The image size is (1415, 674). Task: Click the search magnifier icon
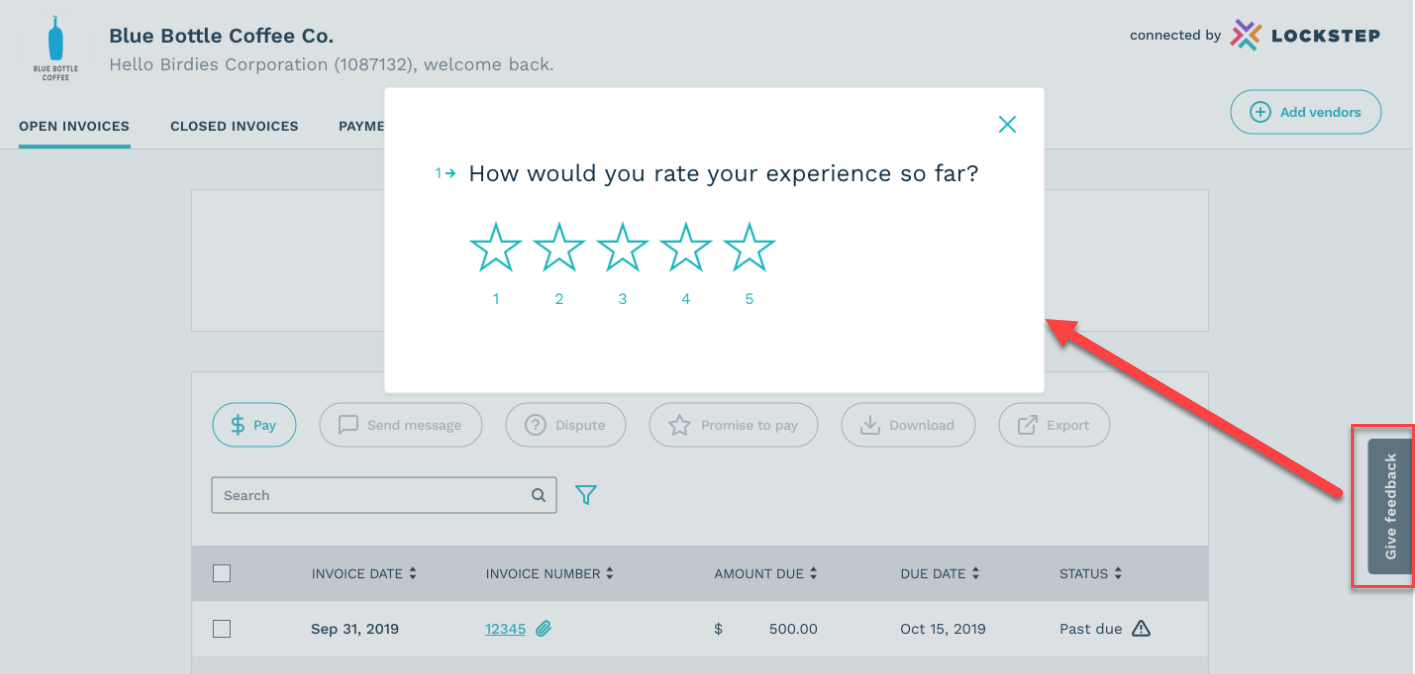(538, 495)
